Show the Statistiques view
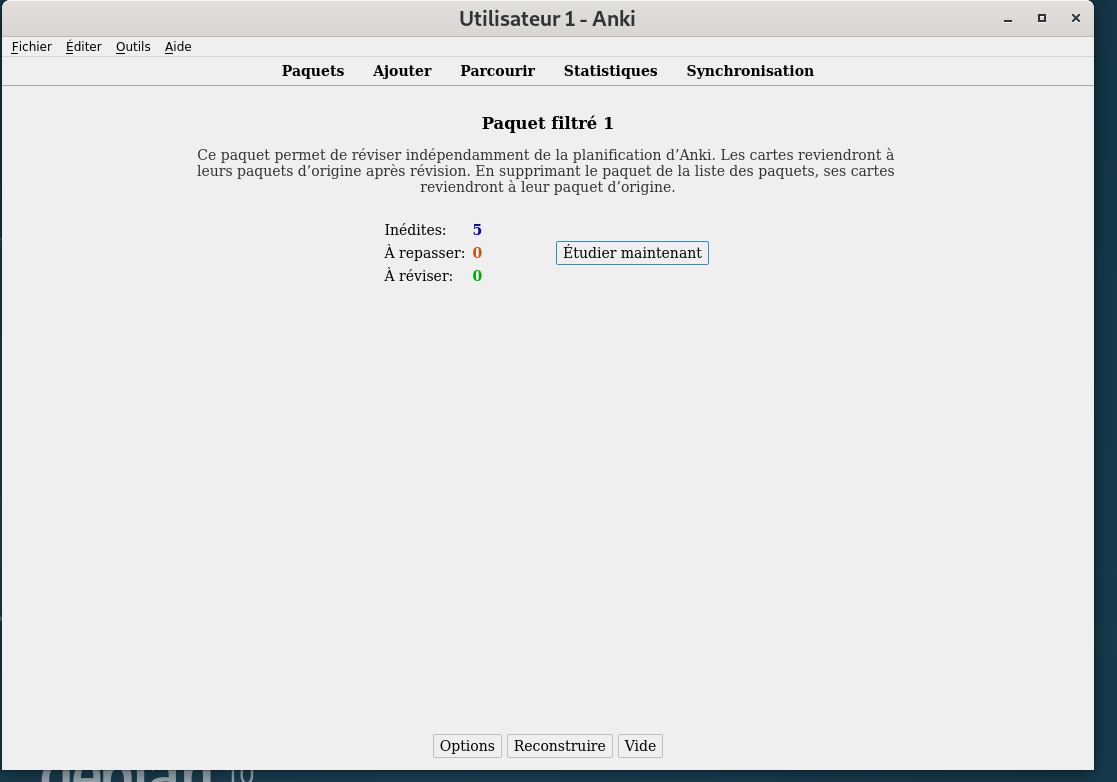This screenshot has width=1117, height=782. click(x=610, y=71)
